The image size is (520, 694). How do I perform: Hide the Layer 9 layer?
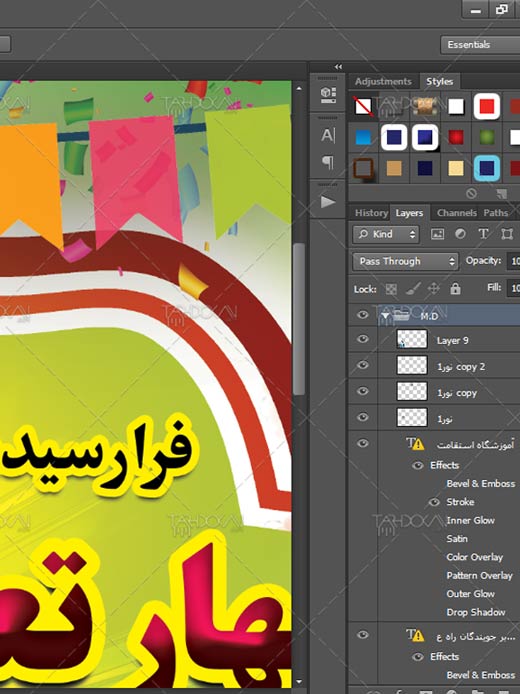[x=362, y=339]
